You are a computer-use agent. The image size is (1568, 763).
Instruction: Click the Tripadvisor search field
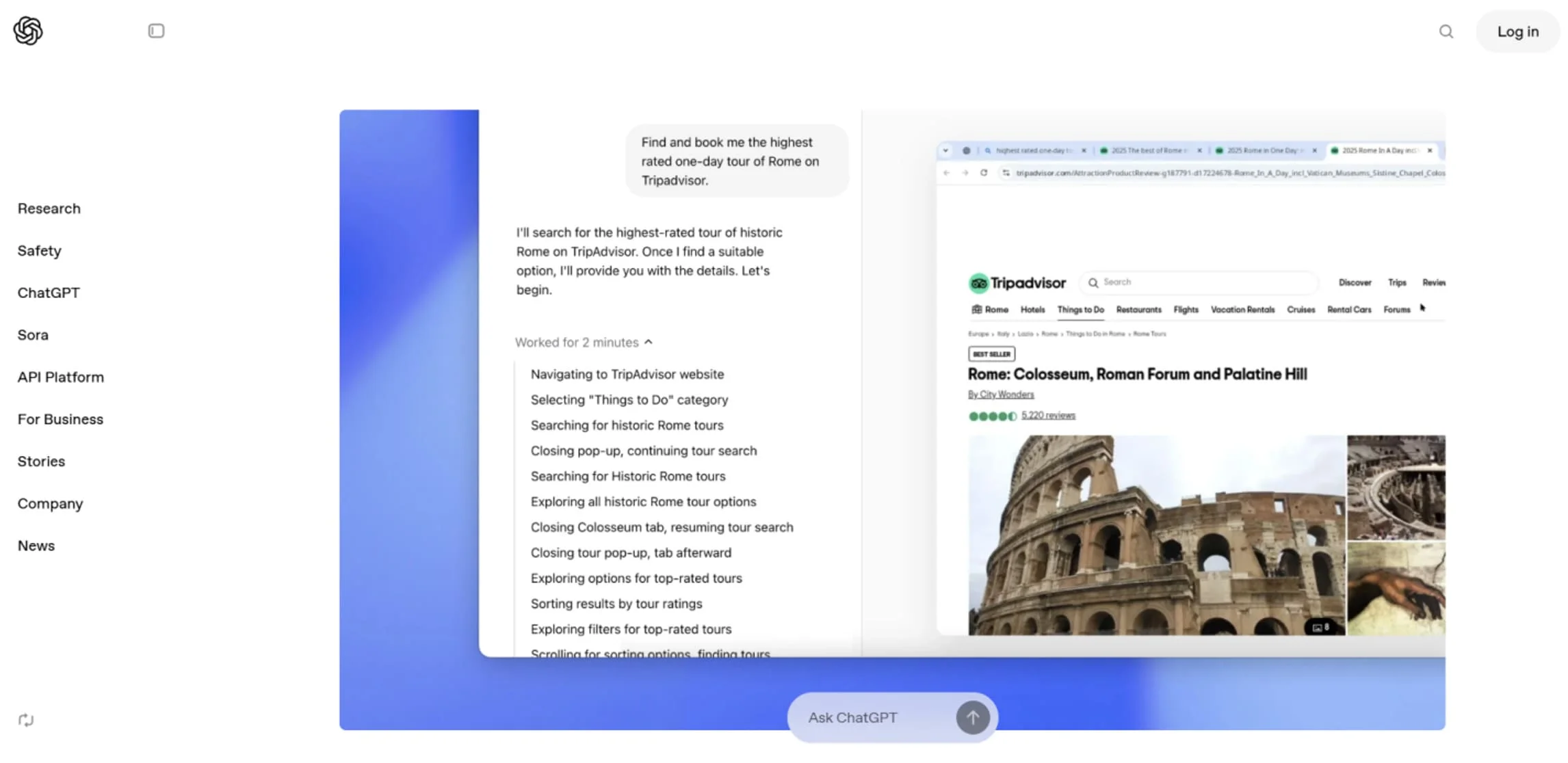(1197, 282)
